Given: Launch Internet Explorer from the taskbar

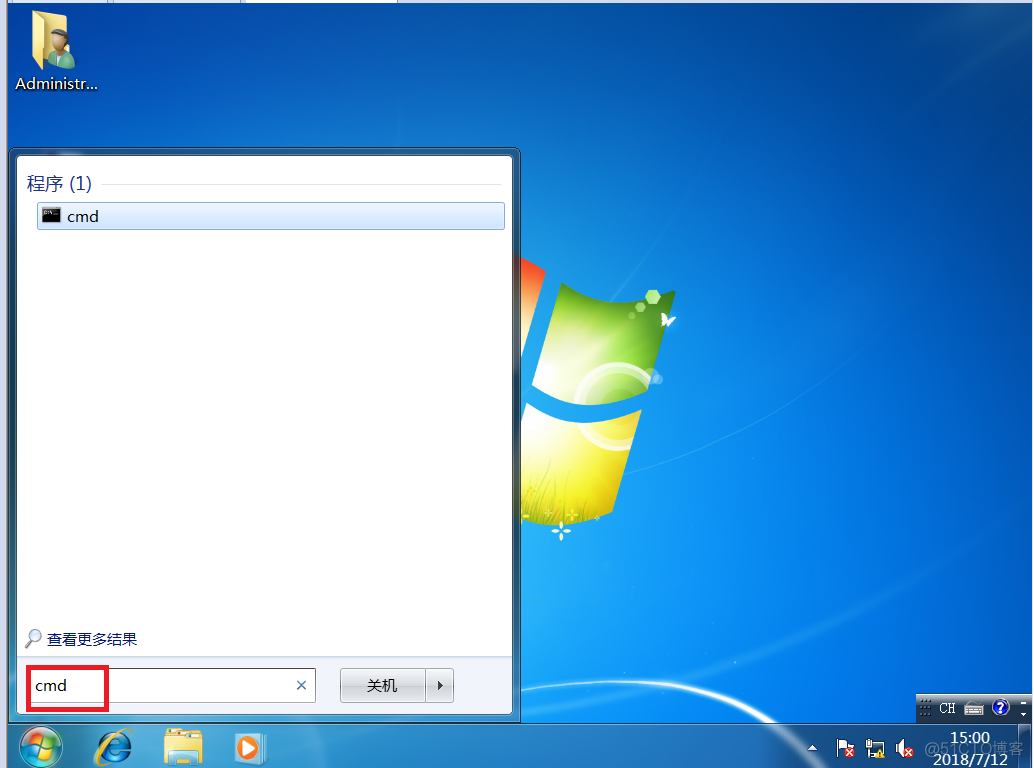Looking at the screenshot, I should pos(114,748).
